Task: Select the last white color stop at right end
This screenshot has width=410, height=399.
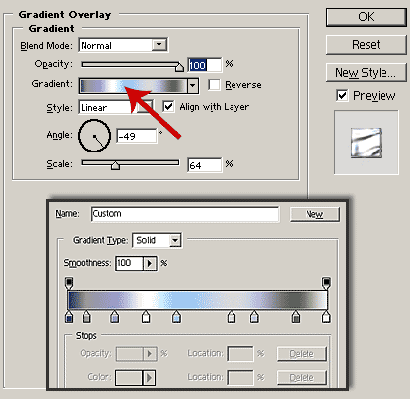Action: 326,317
